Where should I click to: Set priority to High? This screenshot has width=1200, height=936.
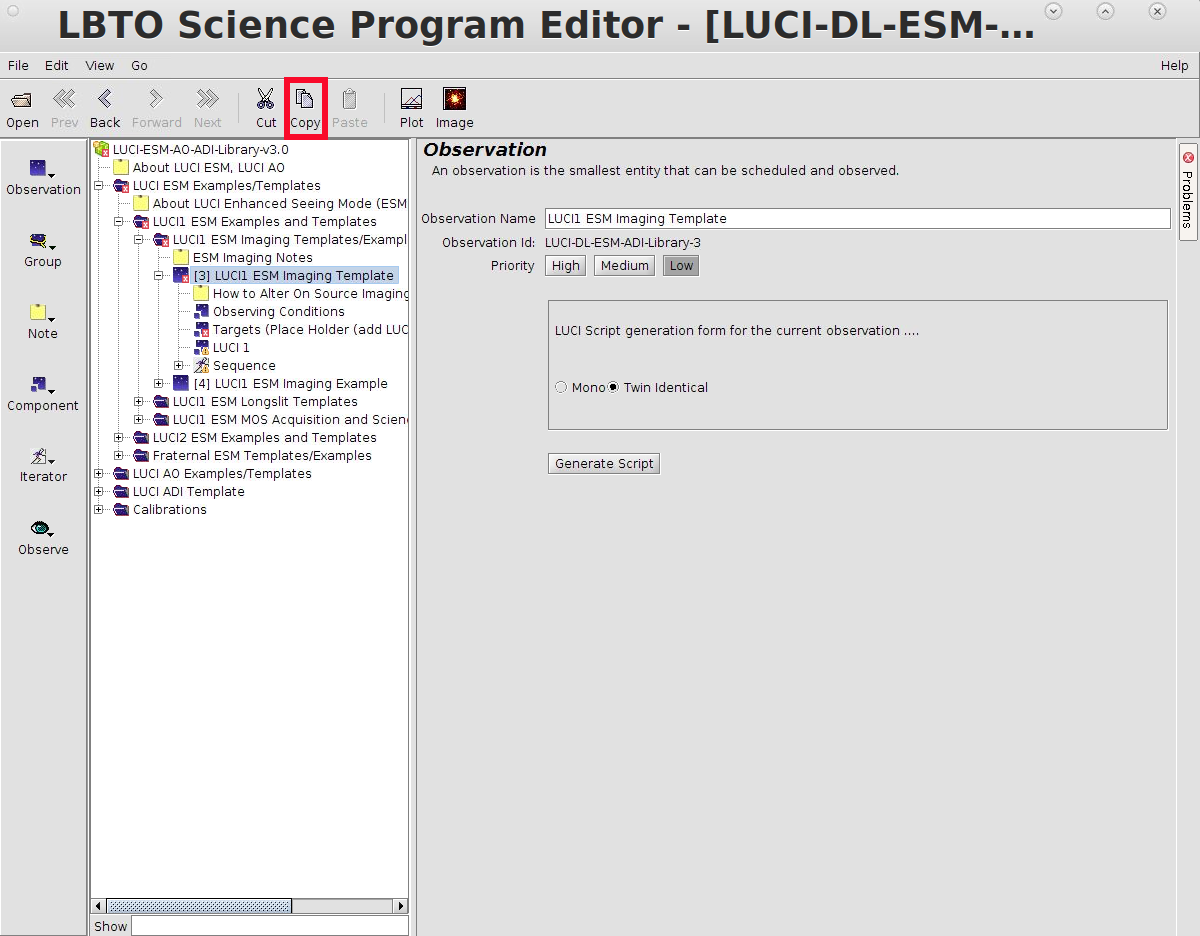coord(565,265)
